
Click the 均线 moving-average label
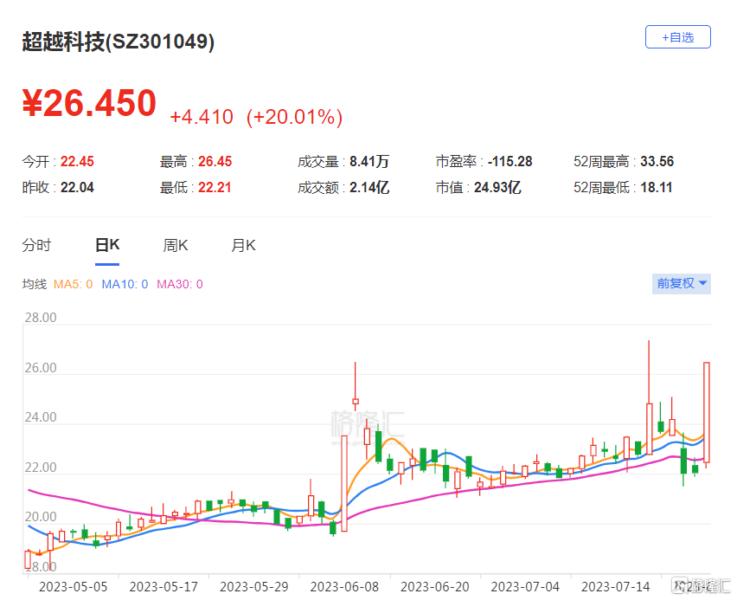[x=34, y=284]
